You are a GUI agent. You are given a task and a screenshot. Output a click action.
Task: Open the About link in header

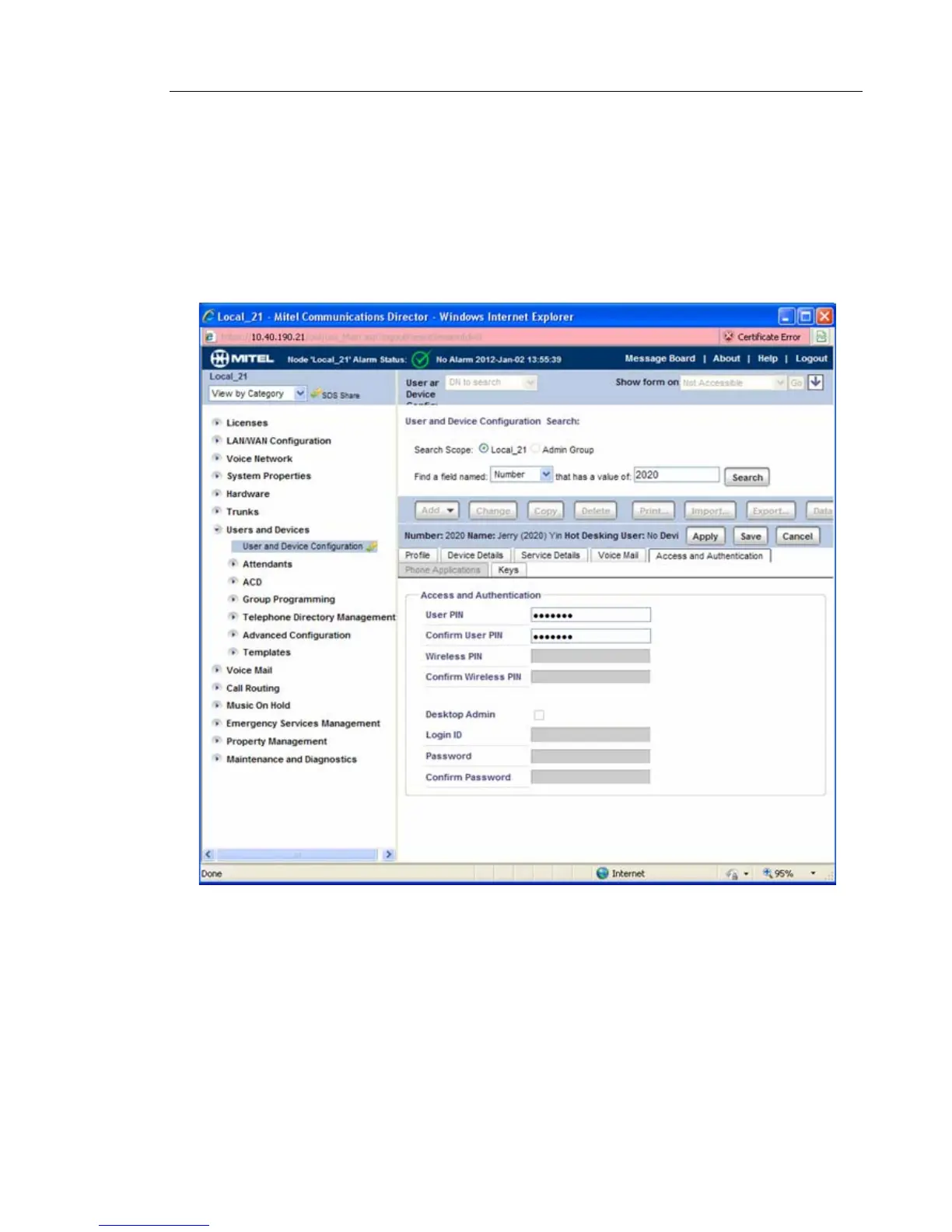[726, 359]
